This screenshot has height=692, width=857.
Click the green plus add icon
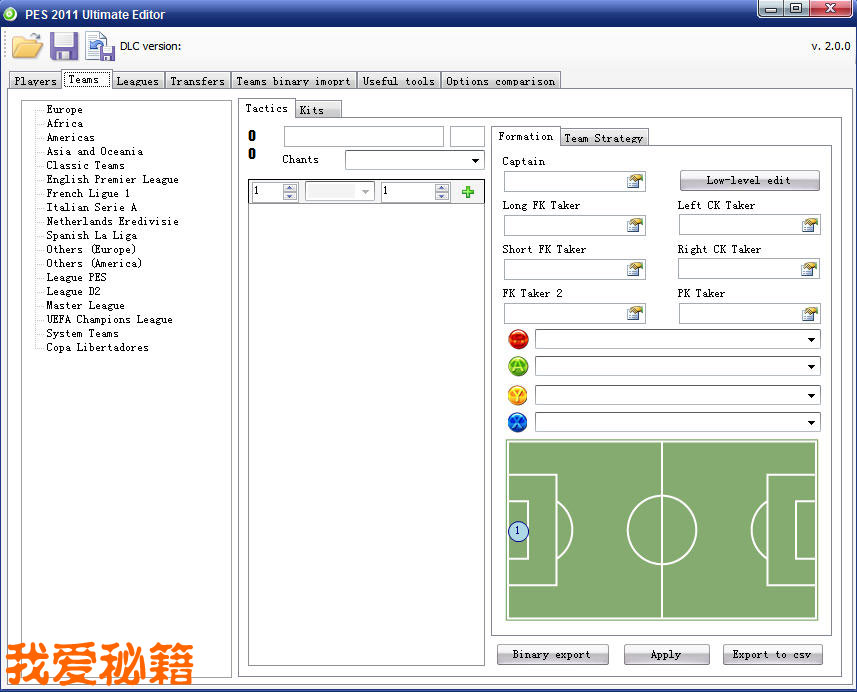pos(467,192)
